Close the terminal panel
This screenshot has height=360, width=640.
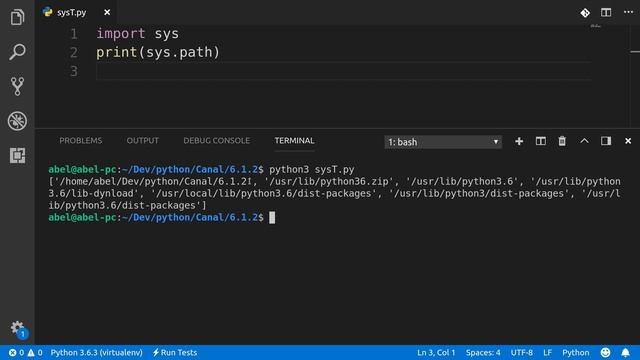(628, 141)
